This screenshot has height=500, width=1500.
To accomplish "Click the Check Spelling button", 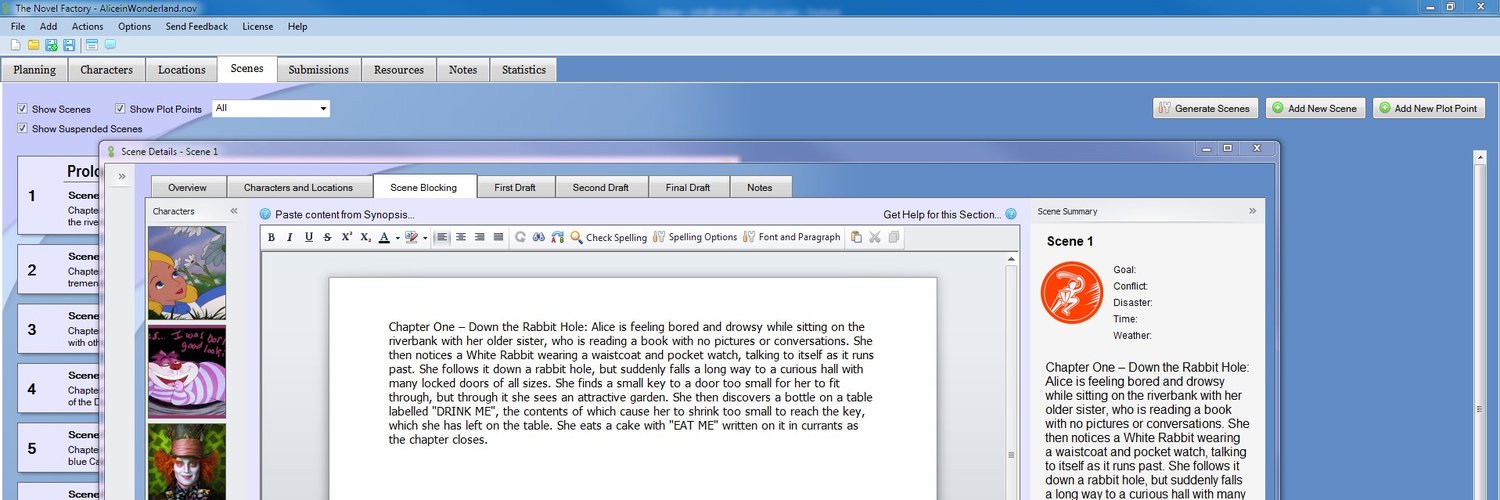I will click(x=609, y=237).
